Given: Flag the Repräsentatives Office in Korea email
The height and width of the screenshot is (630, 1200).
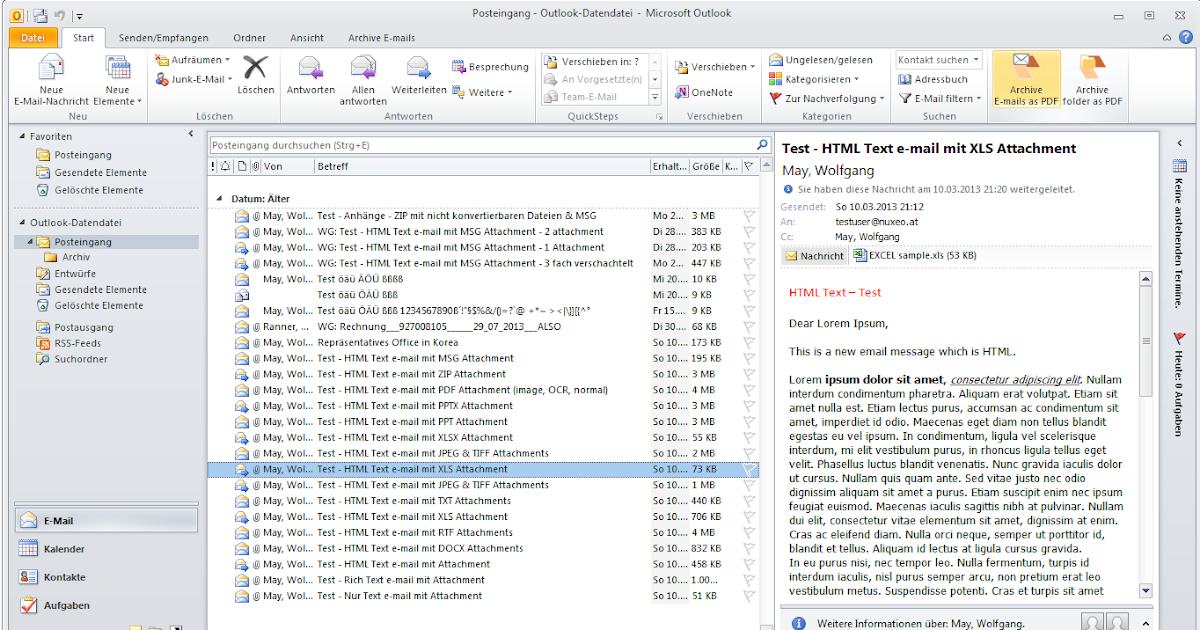Looking at the screenshot, I should (749, 342).
